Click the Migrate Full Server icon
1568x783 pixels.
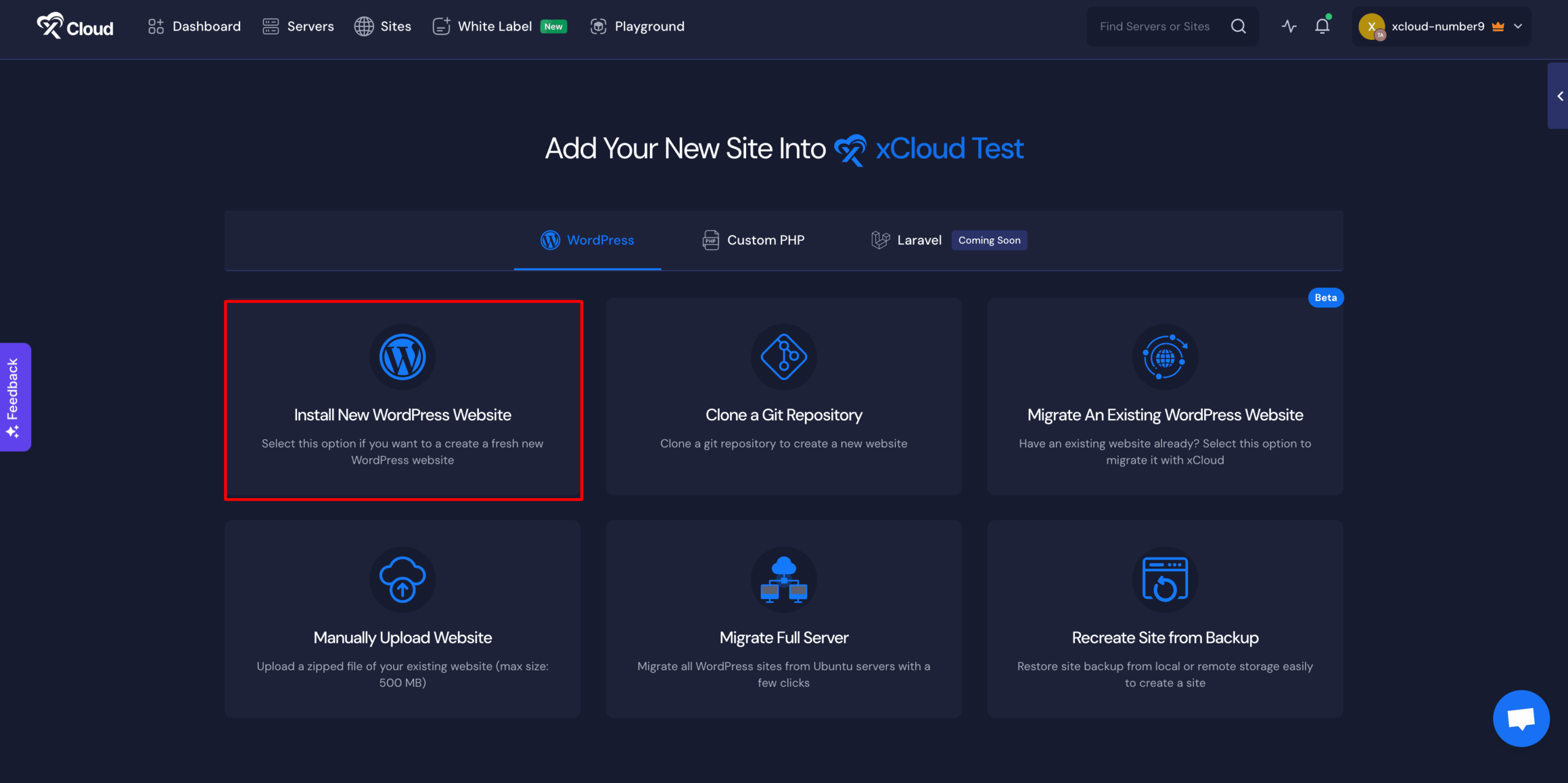pos(783,579)
